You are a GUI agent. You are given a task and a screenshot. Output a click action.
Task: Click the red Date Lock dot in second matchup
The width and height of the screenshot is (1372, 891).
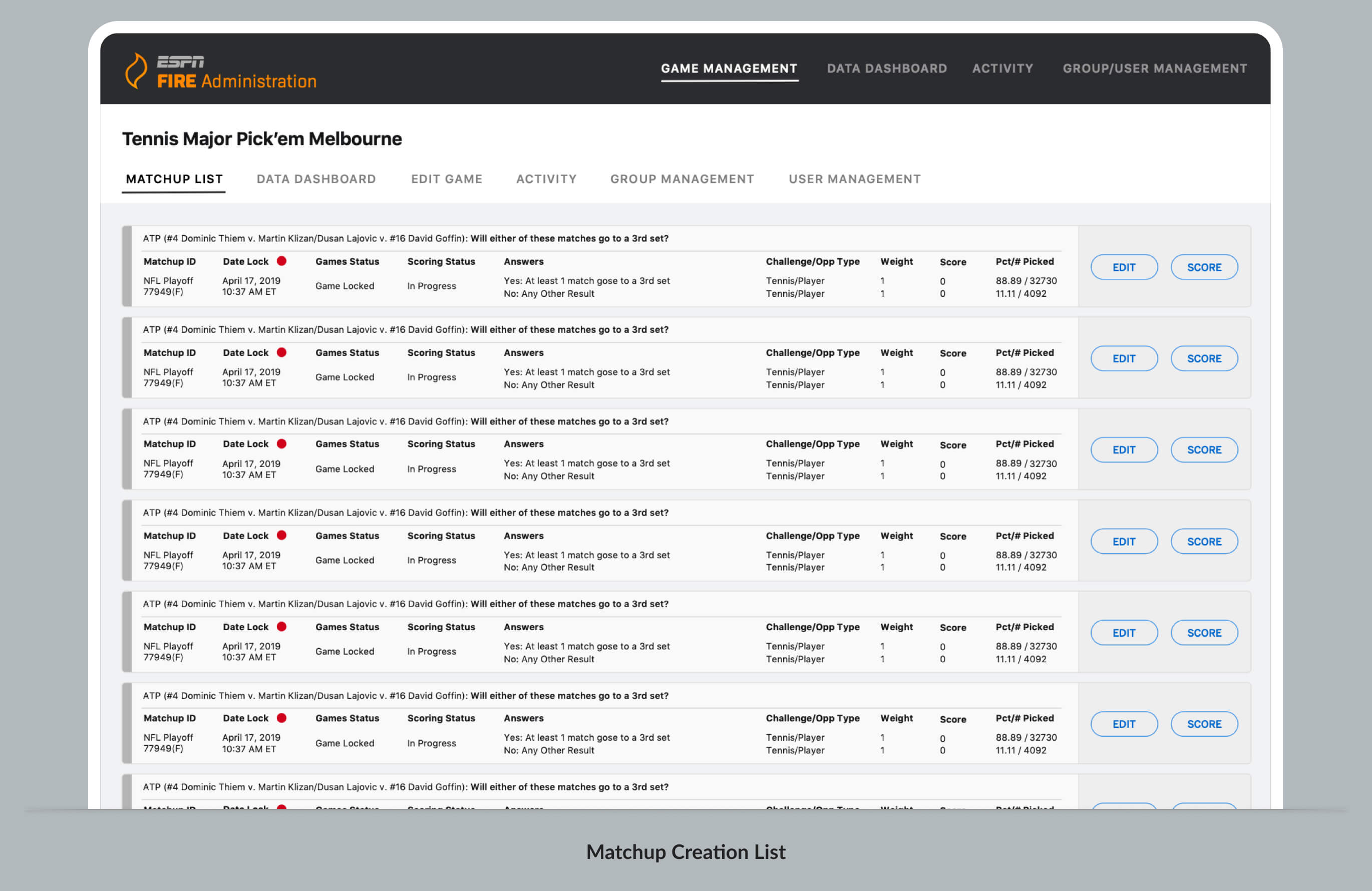281,352
